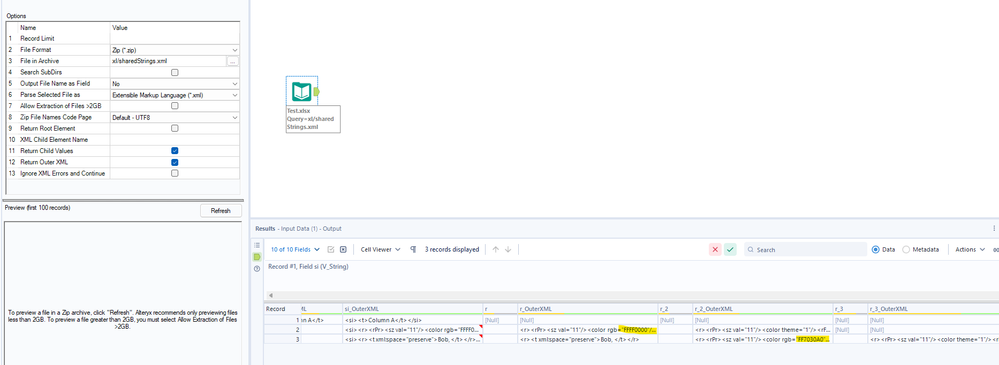Click the 'Bob,' r_OuterXML cell in row 3

[x=587, y=340]
